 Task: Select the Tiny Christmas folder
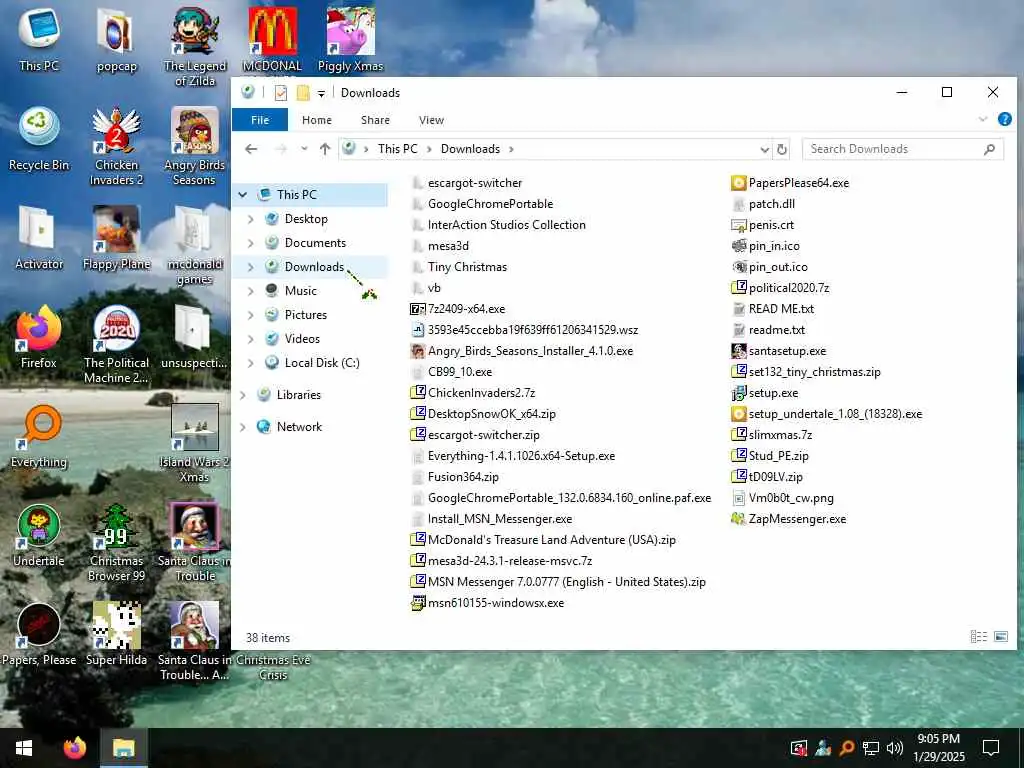pos(468,266)
